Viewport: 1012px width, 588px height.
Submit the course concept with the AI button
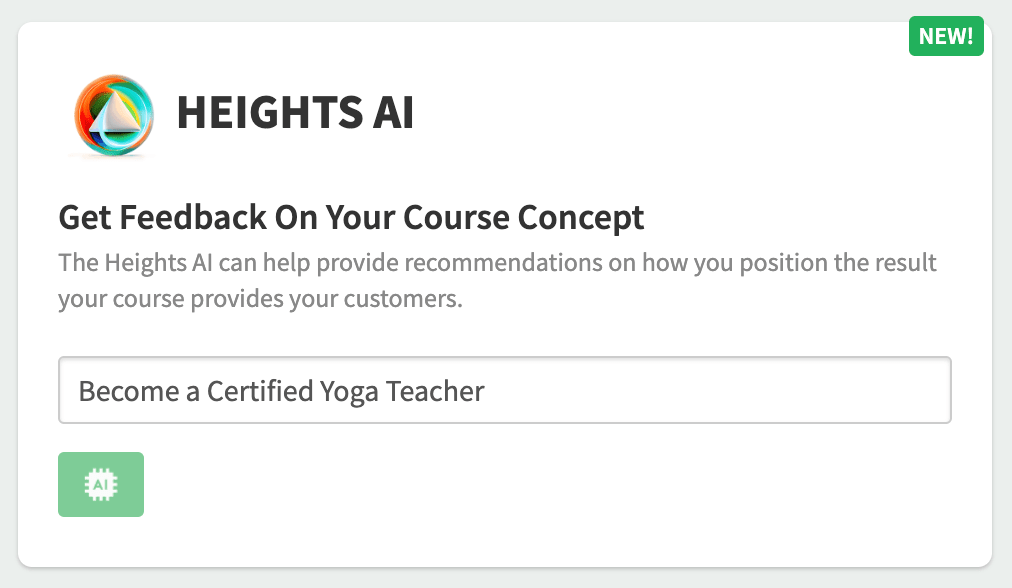coord(101,484)
